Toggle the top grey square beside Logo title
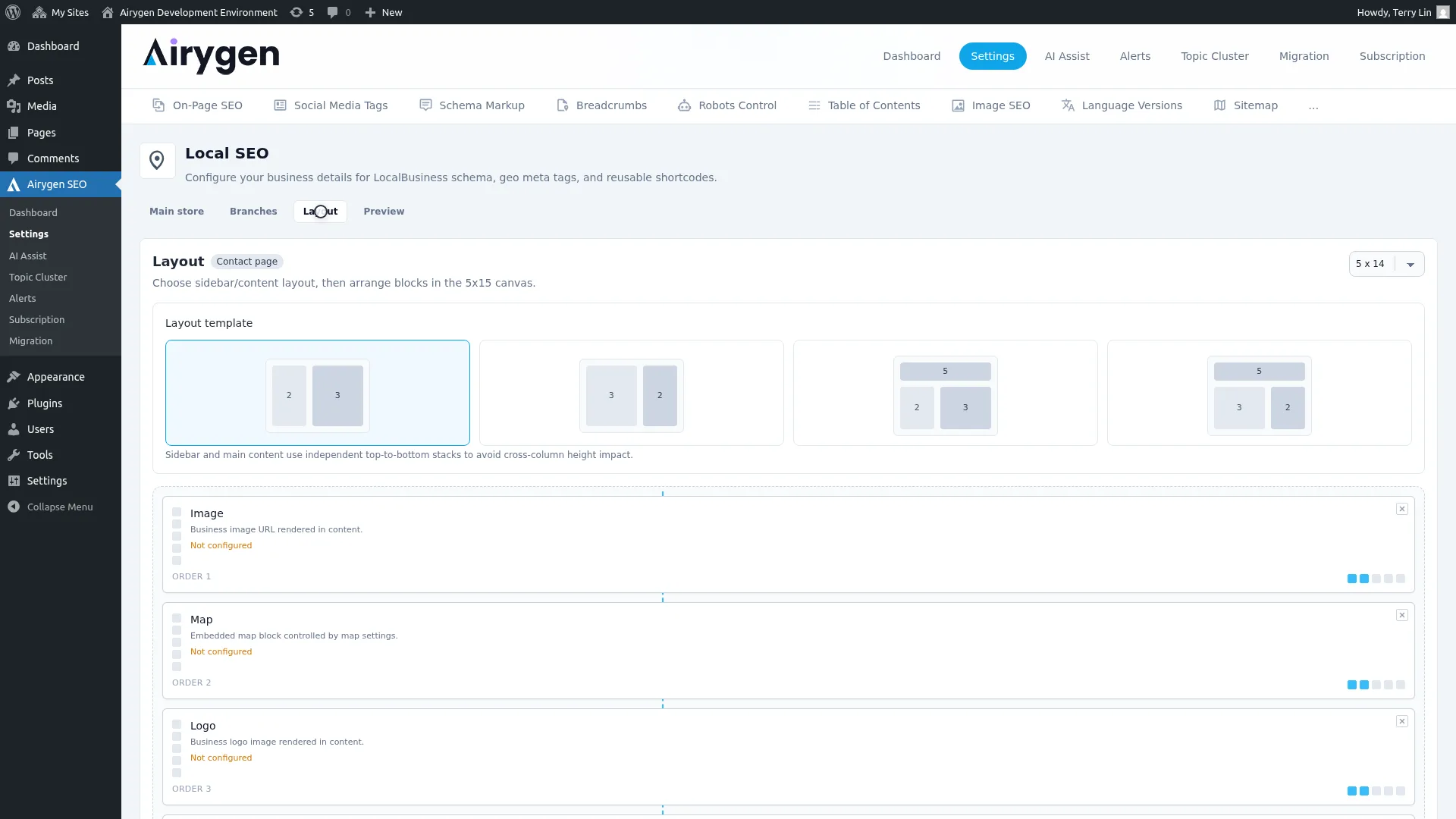This screenshot has height=819, width=1456. pos(177,724)
